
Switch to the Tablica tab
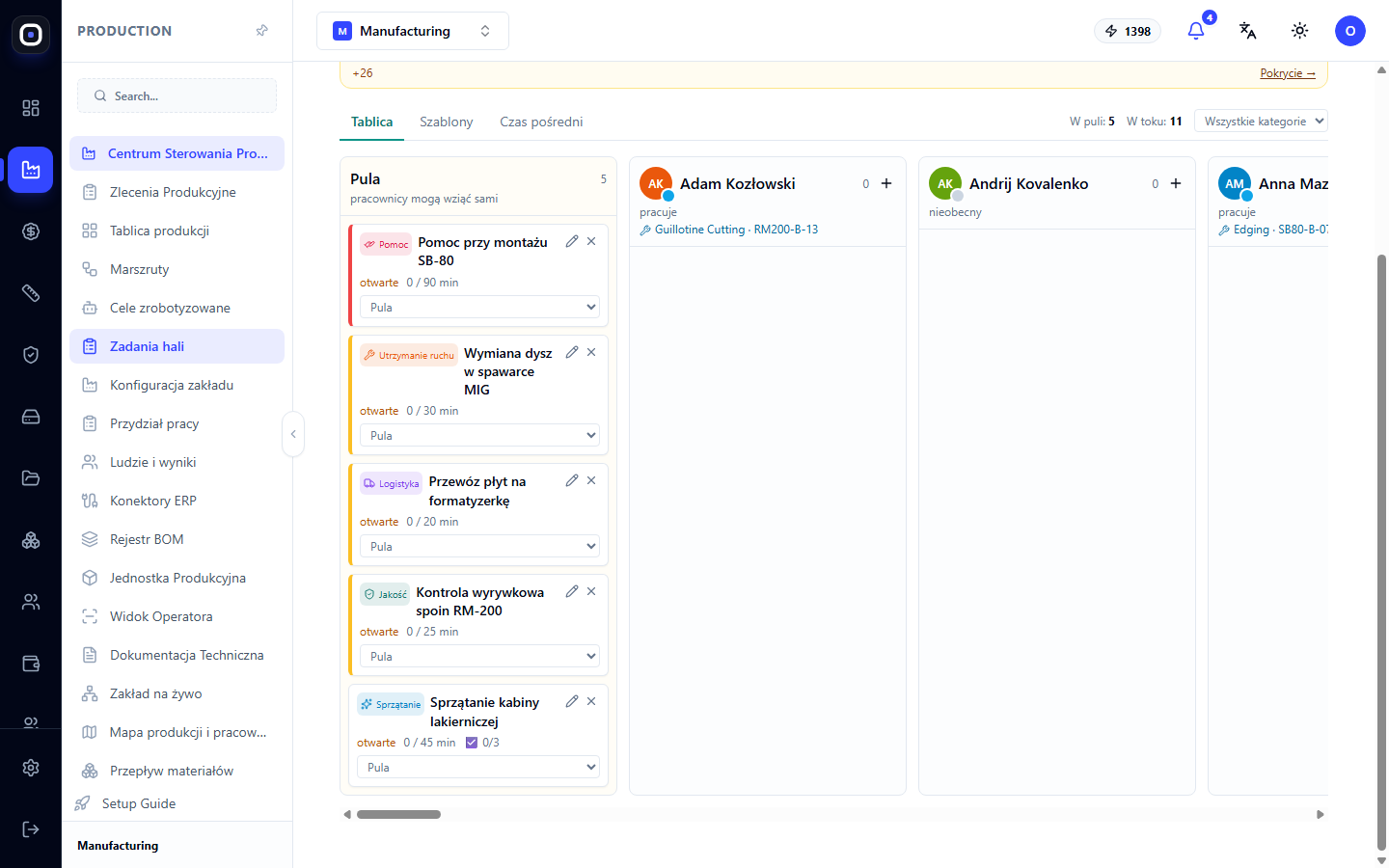click(x=372, y=122)
